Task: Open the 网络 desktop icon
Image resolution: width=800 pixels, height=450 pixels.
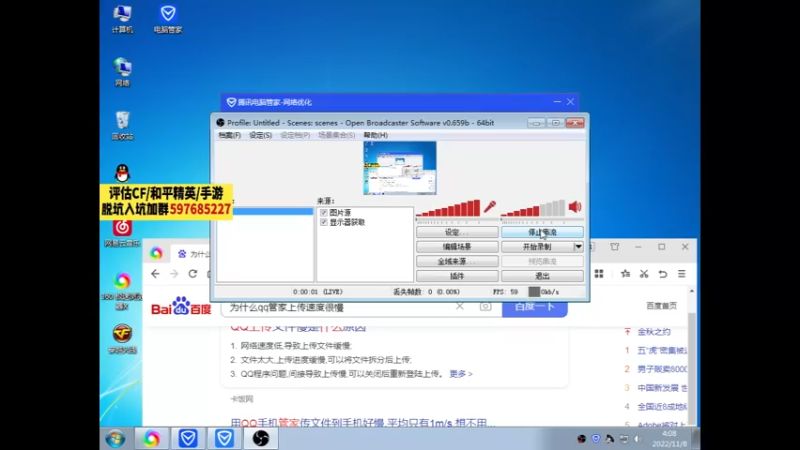Action: pos(122,71)
